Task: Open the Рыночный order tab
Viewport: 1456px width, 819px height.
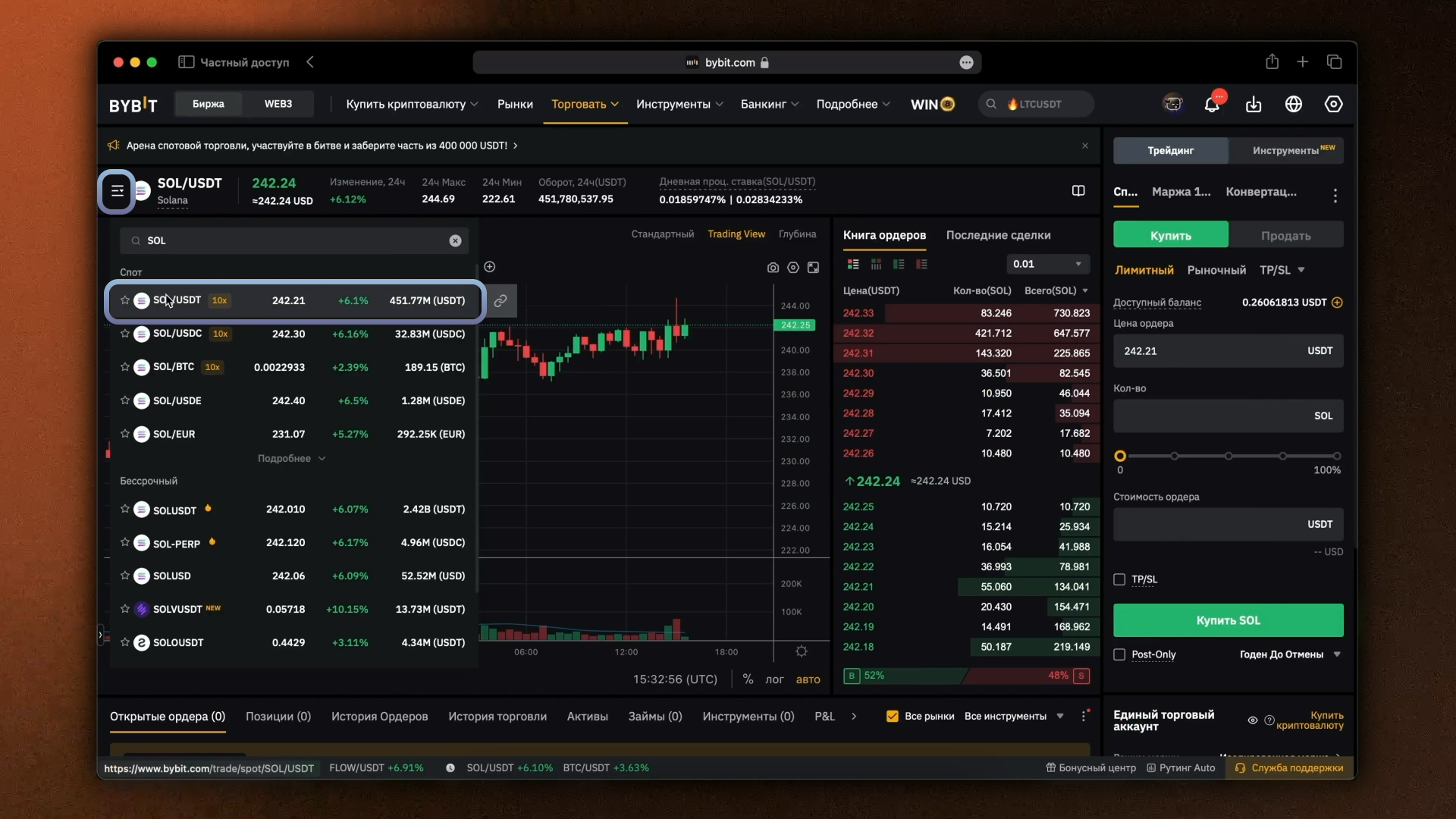Action: point(1216,270)
